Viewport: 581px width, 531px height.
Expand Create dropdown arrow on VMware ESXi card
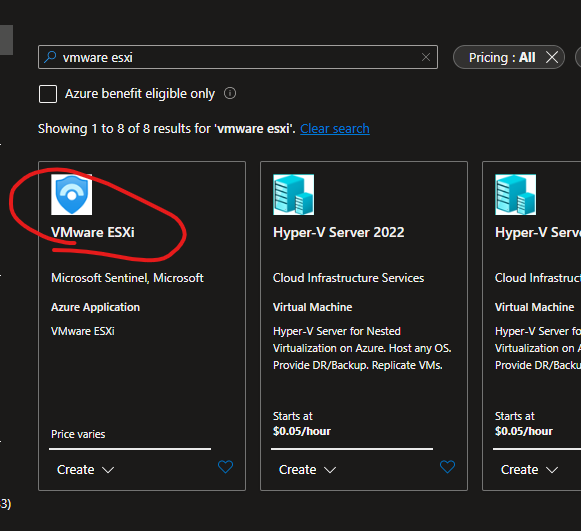click(x=108, y=470)
